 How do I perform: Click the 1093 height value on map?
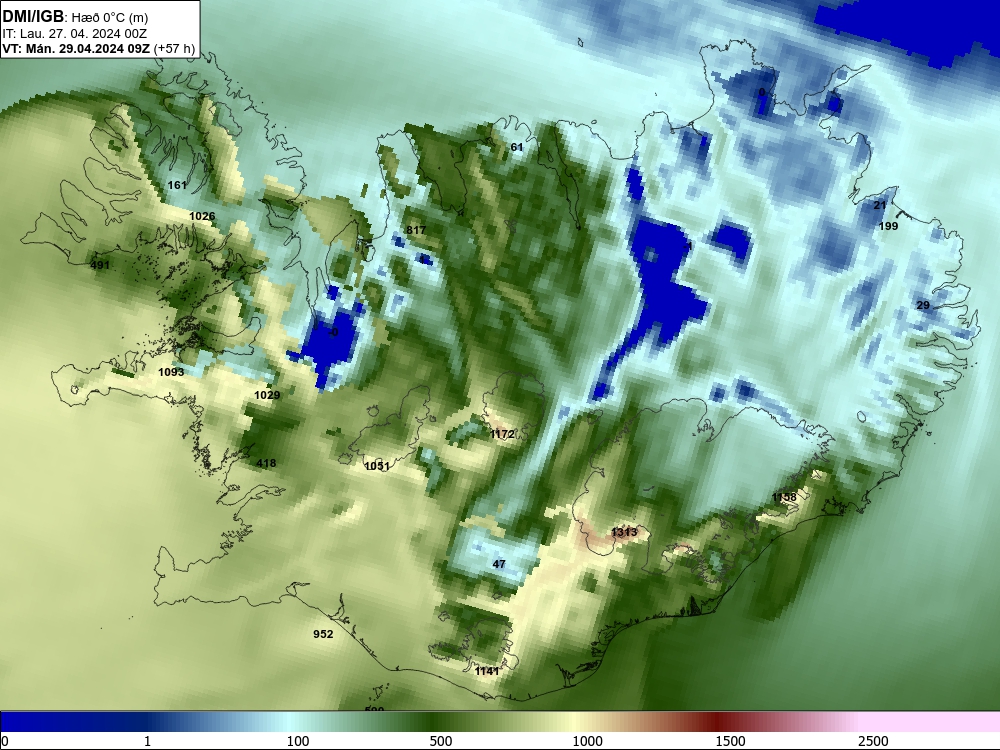tap(171, 372)
